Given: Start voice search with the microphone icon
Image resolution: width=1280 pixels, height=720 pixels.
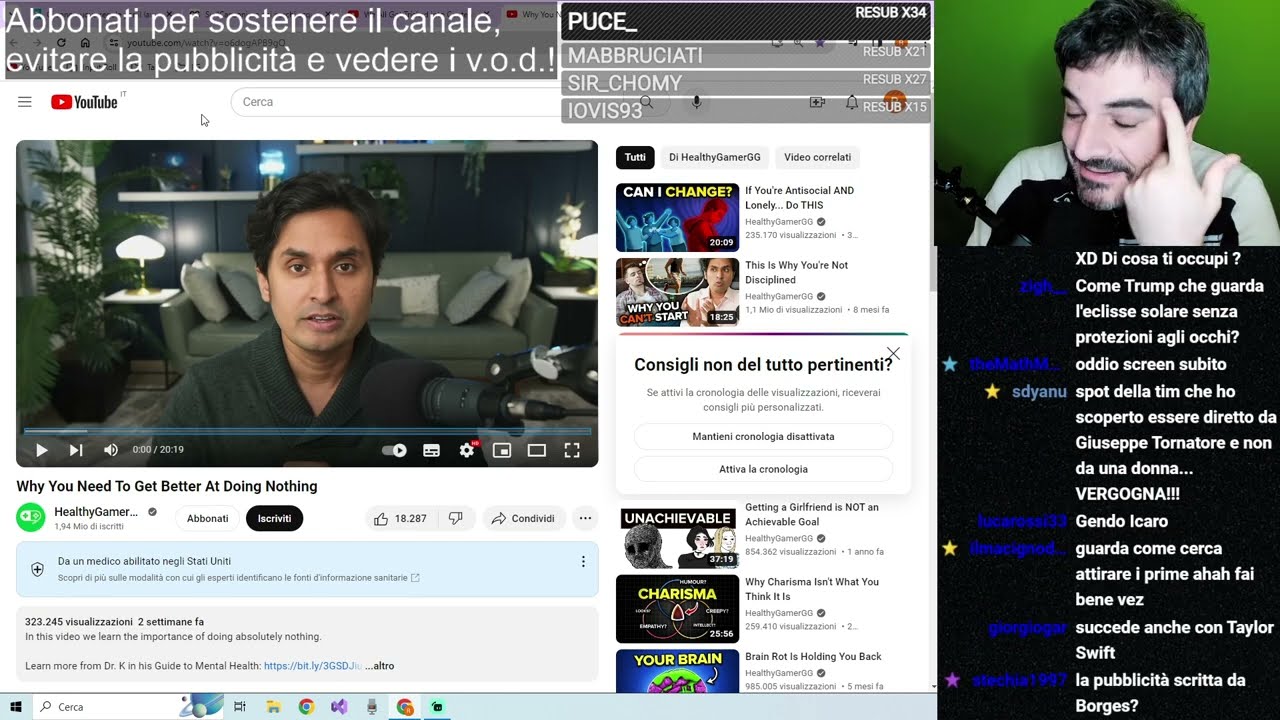Looking at the screenshot, I should pos(697,102).
